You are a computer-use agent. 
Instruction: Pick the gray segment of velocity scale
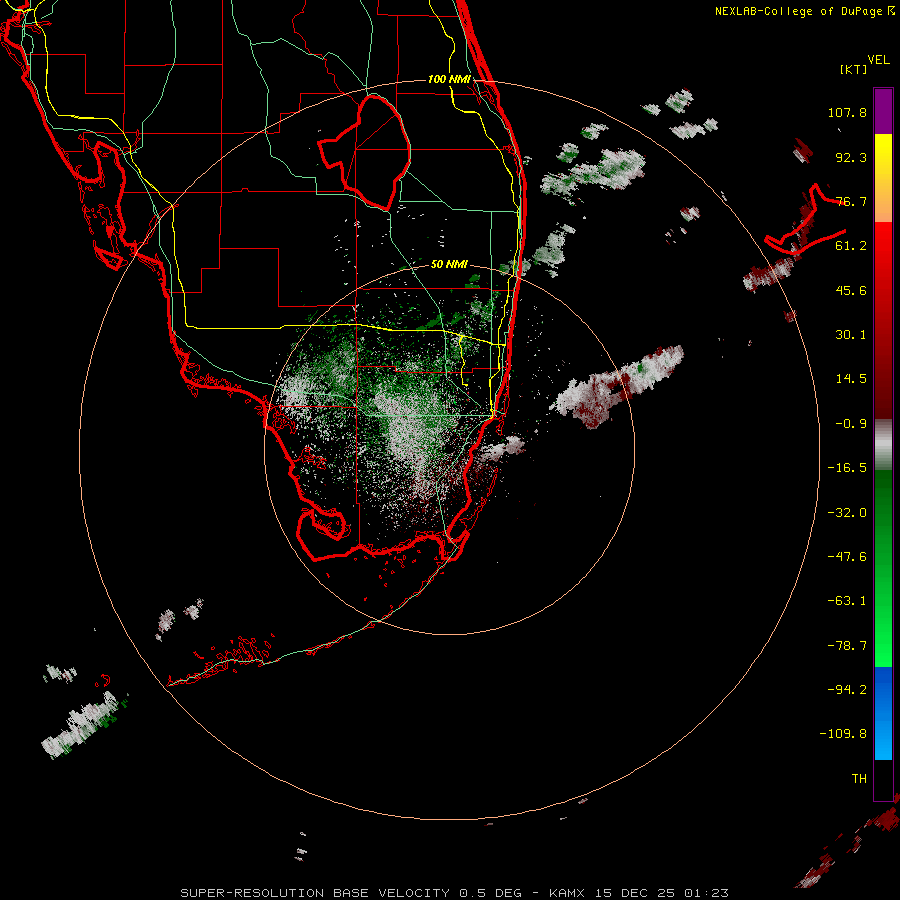[883, 445]
